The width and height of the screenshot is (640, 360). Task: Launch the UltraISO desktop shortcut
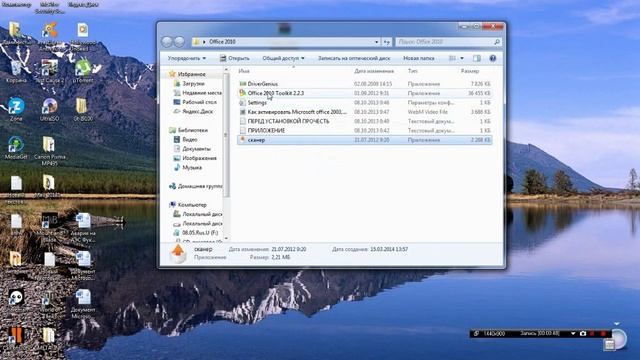pyautogui.click(x=50, y=109)
